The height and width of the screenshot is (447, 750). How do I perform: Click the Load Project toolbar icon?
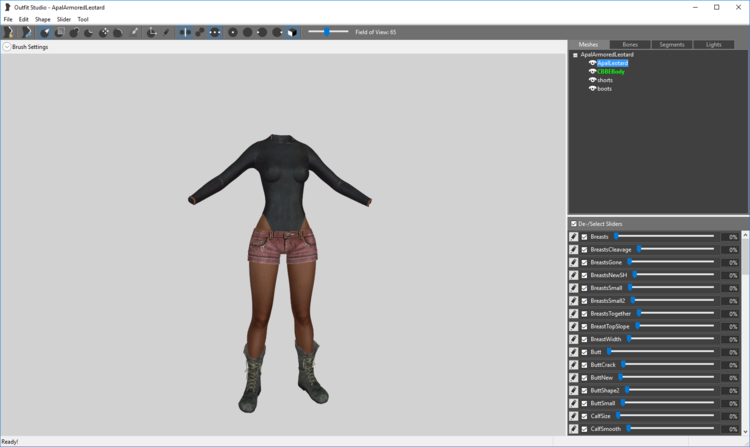[x=26, y=32]
